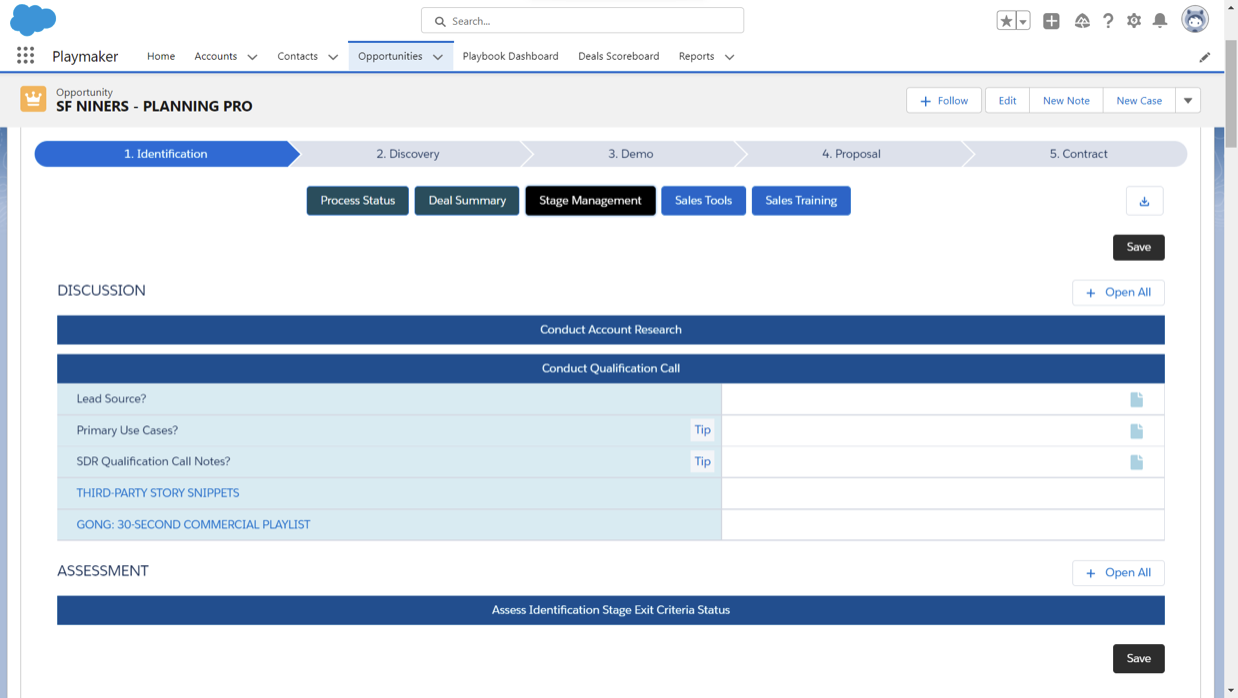Expand the Contacts tab dropdown chevron
The image size is (1238, 698).
coord(333,57)
